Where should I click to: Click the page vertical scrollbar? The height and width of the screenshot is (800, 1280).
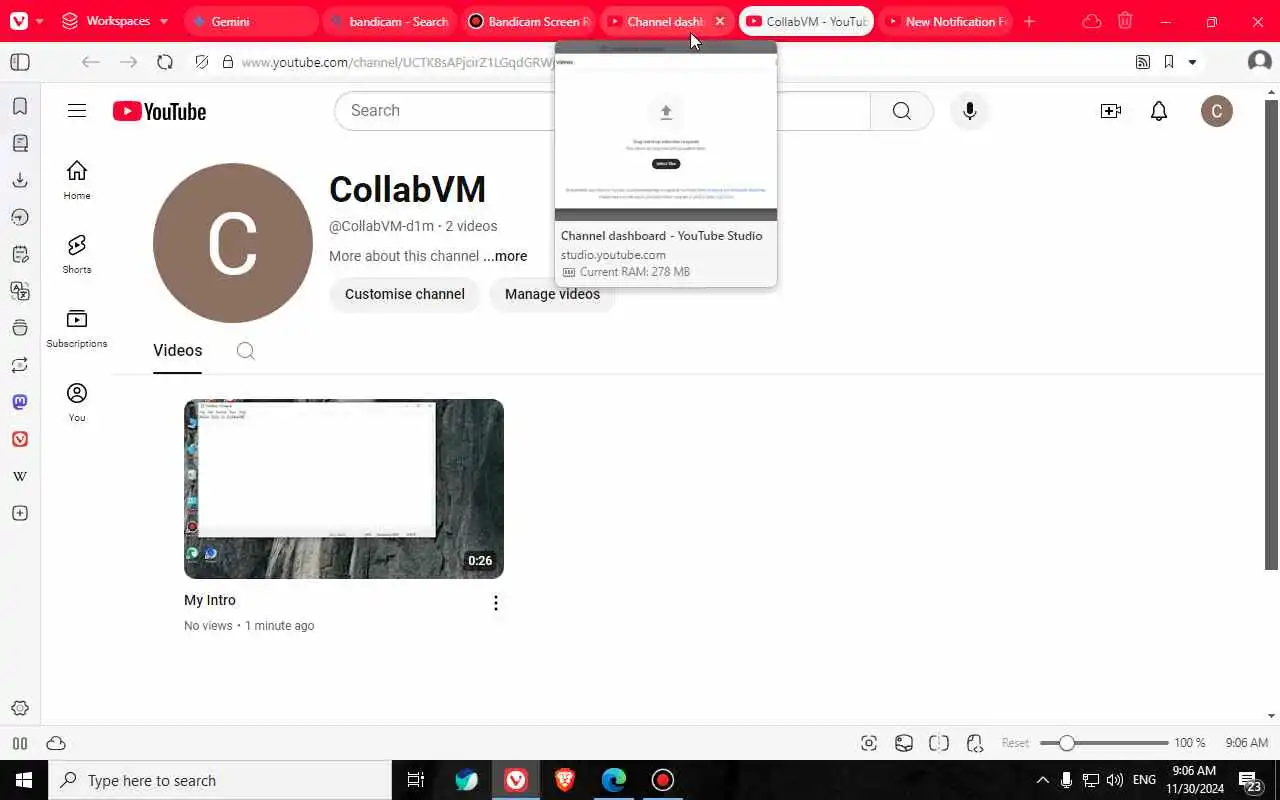click(1271, 335)
